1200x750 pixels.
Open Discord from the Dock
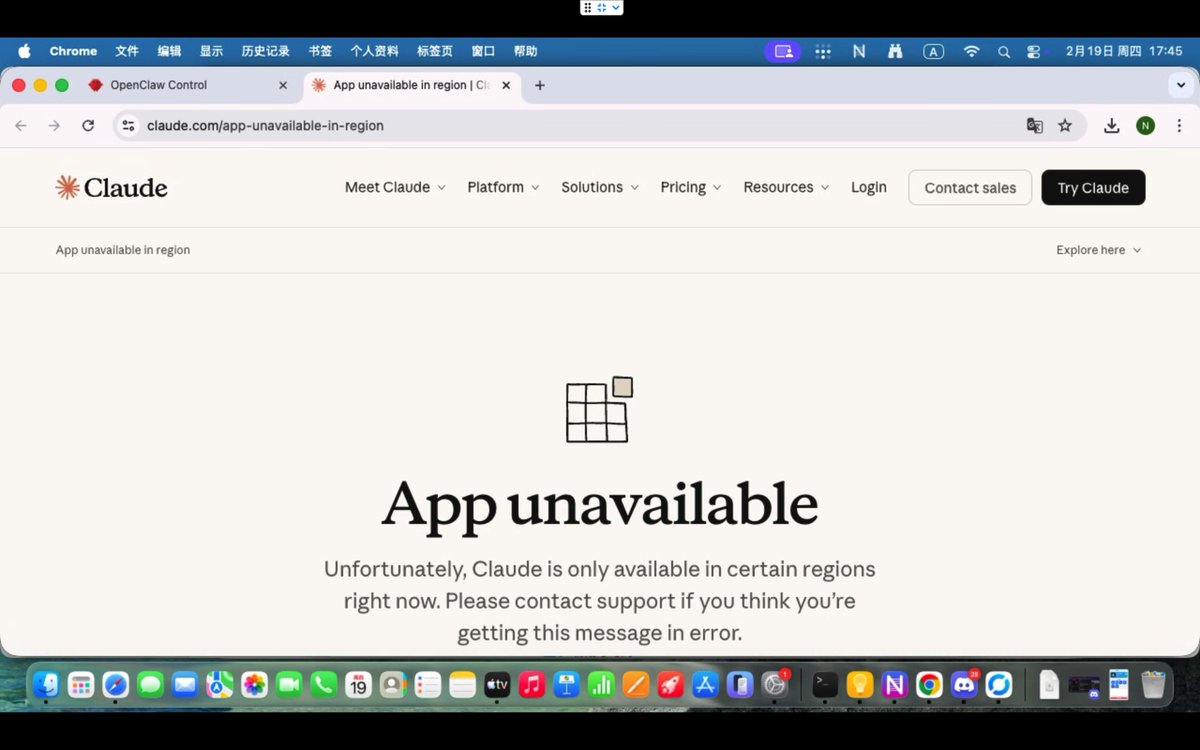tap(964, 684)
